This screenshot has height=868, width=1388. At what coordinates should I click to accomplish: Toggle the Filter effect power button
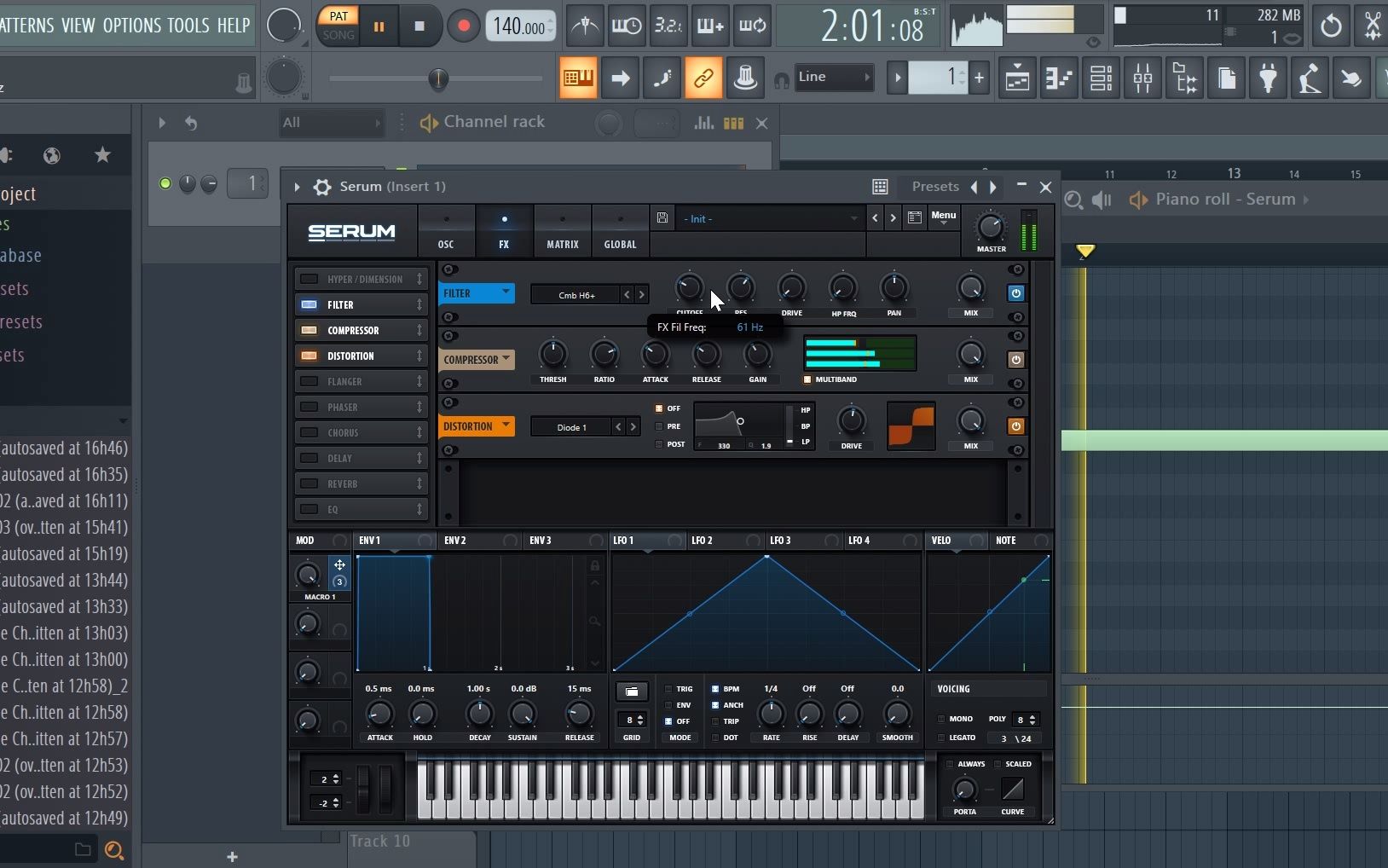click(1015, 293)
